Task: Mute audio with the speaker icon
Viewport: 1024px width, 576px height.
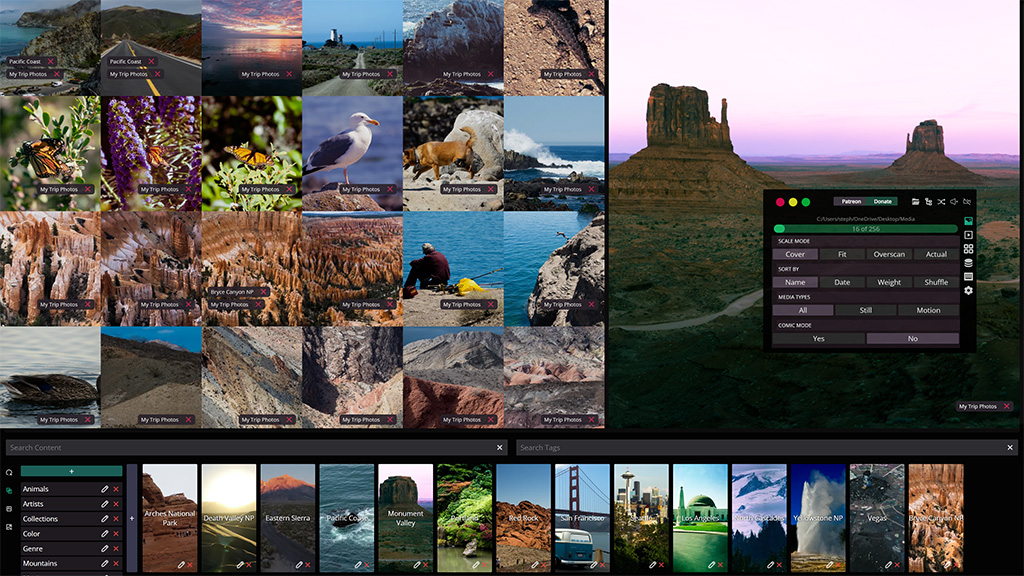Action: [x=954, y=201]
